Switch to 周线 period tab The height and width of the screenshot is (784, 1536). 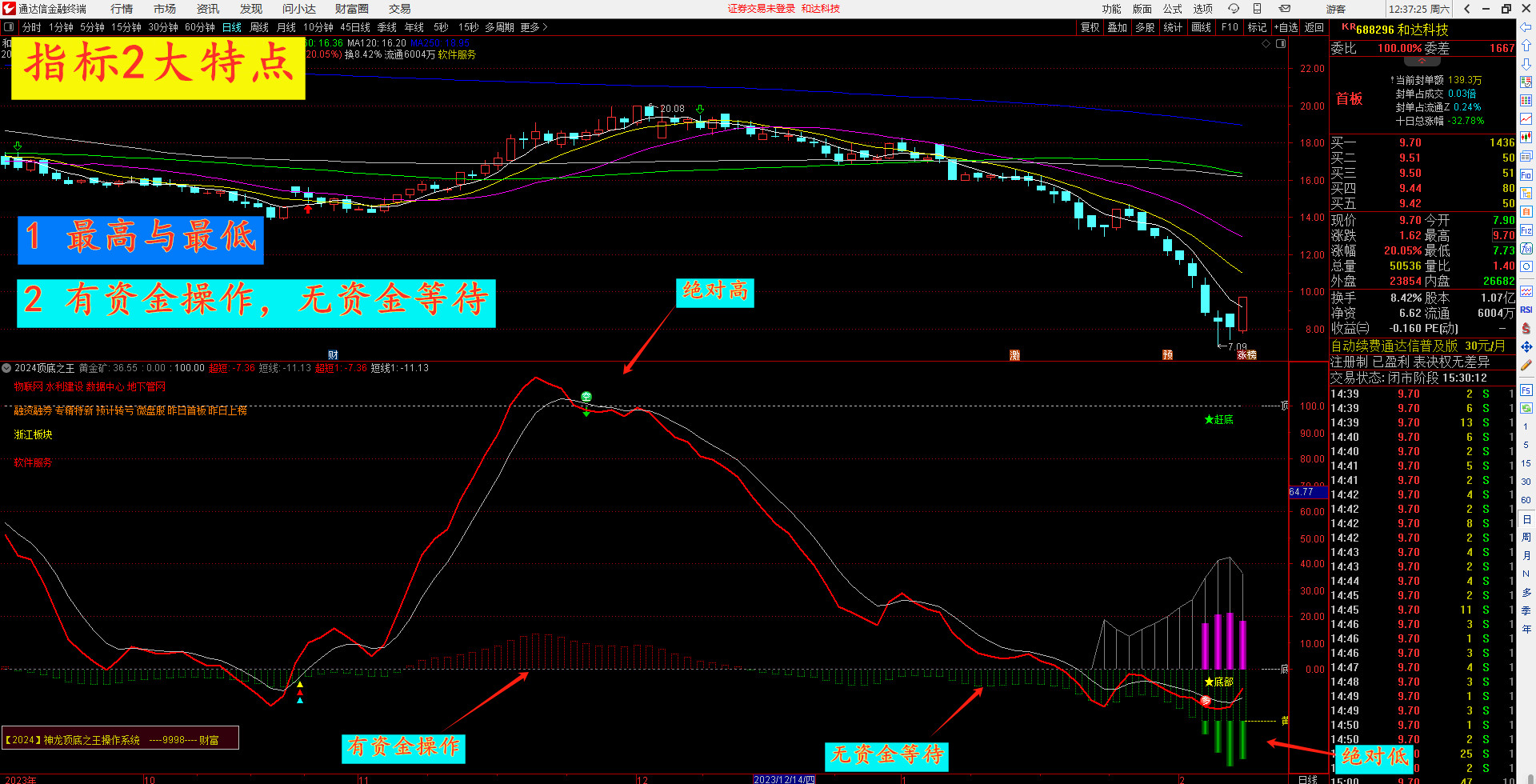click(259, 27)
